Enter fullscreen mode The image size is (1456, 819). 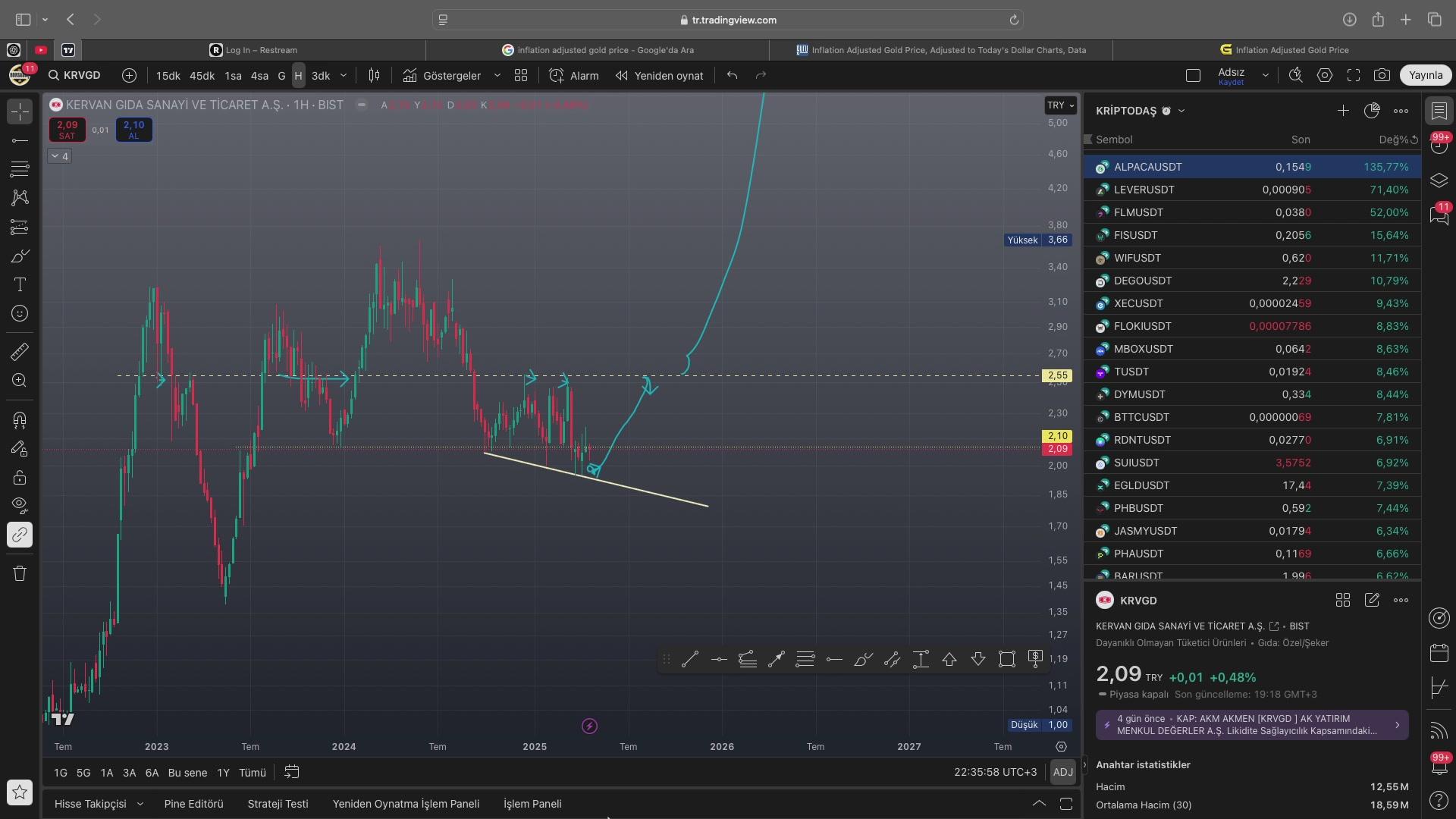(x=1354, y=75)
